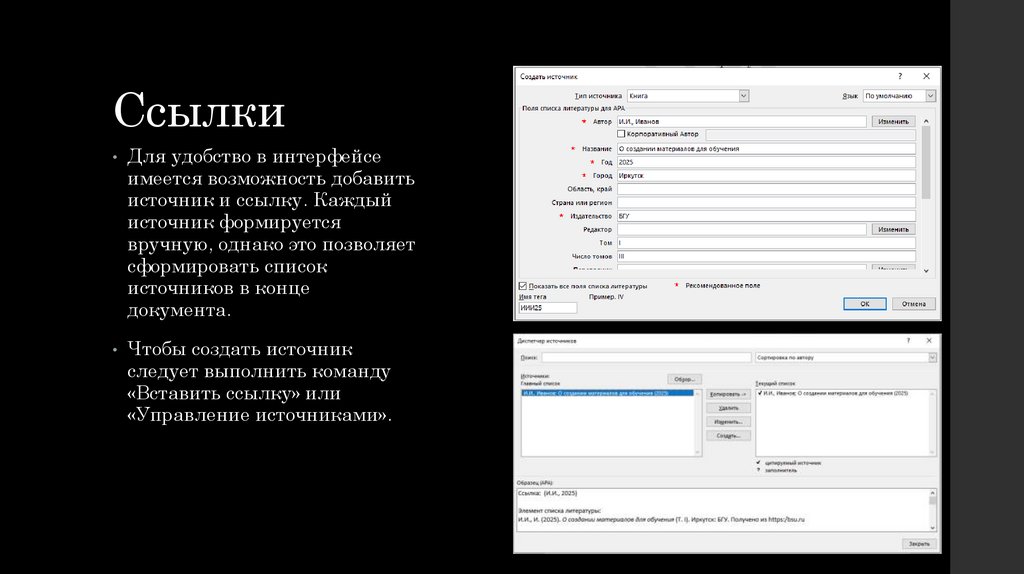Click the 'Имя тега' field containing ИИИ25
This screenshot has width=1024, height=574.
[x=548, y=308]
